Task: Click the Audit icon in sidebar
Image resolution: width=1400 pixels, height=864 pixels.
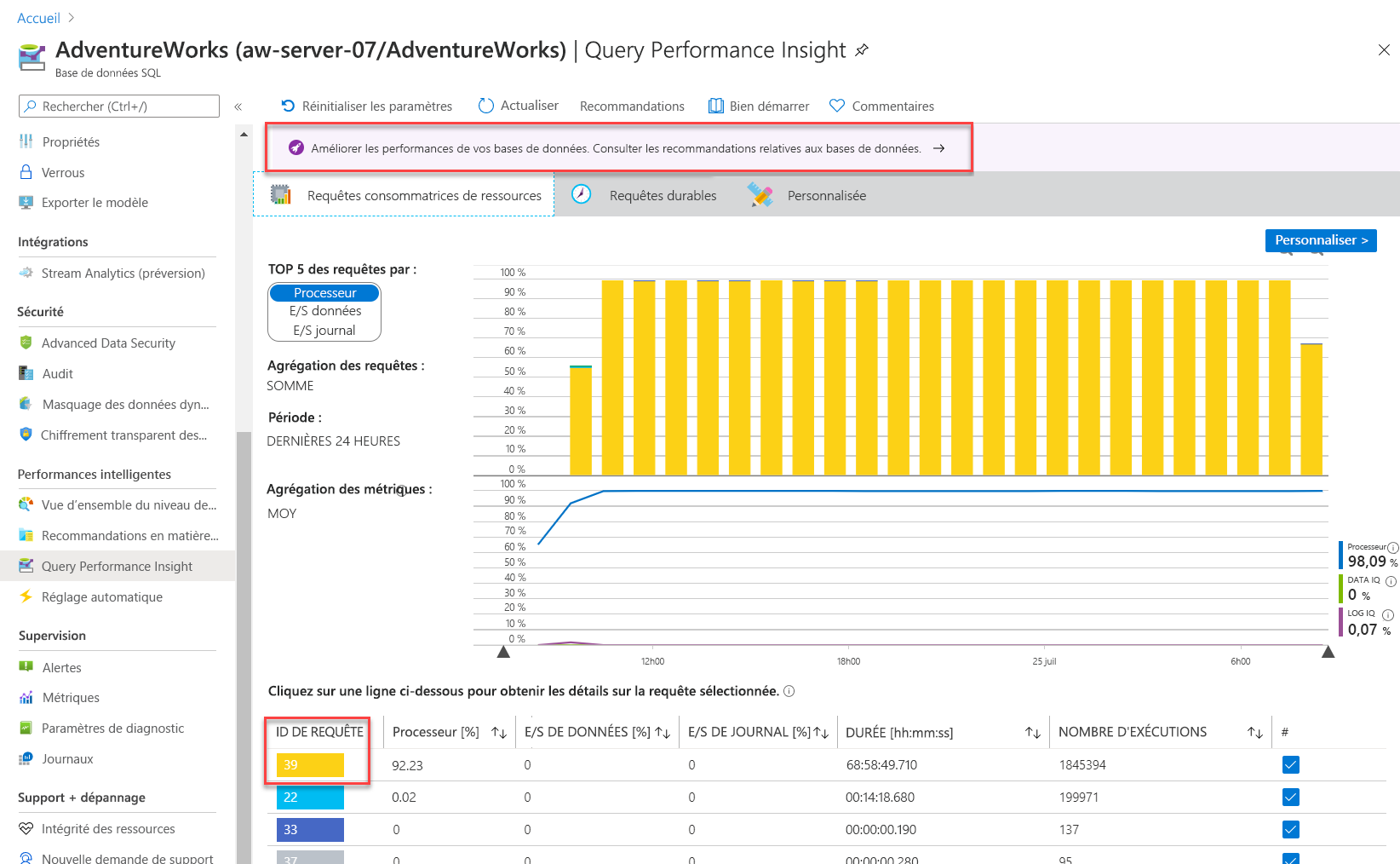Action: pyautogui.click(x=26, y=373)
